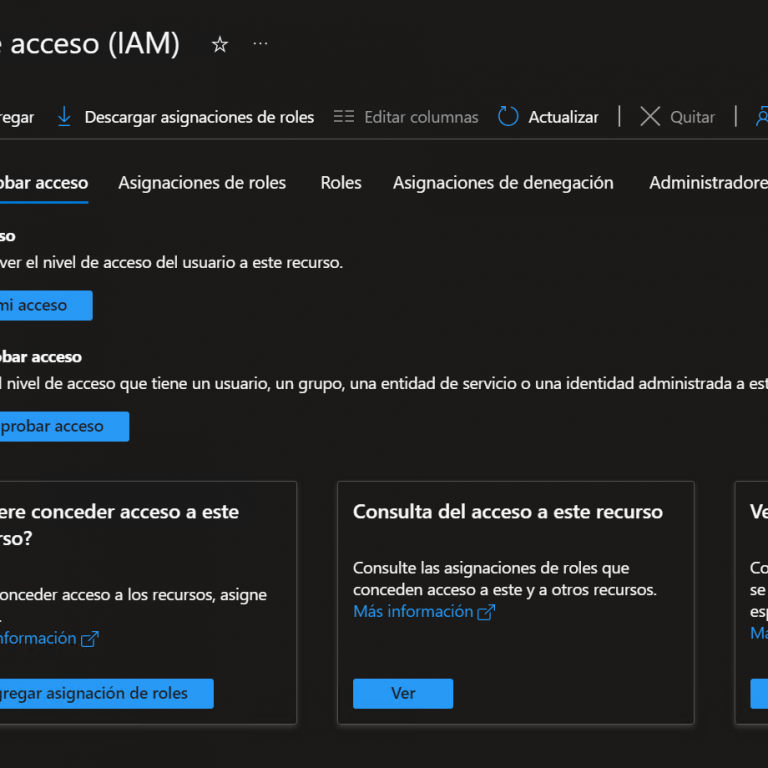The image size is (768, 768).
Task: Open Más información link in the Consulta card
Action: click(x=413, y=611)
